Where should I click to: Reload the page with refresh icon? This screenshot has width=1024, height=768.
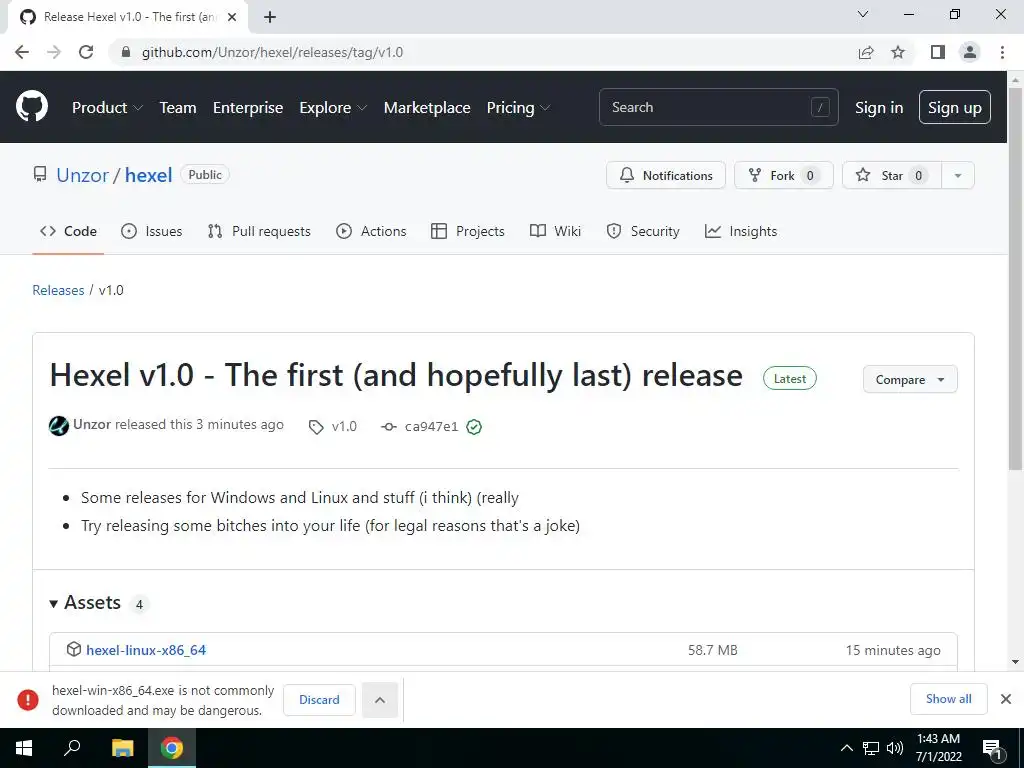pos(86,52)
